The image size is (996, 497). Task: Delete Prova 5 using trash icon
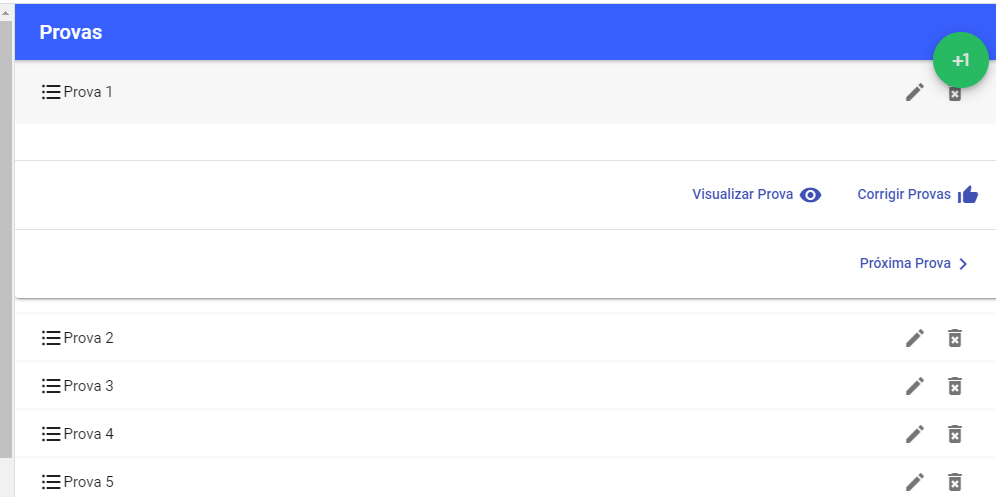(954, 482)
